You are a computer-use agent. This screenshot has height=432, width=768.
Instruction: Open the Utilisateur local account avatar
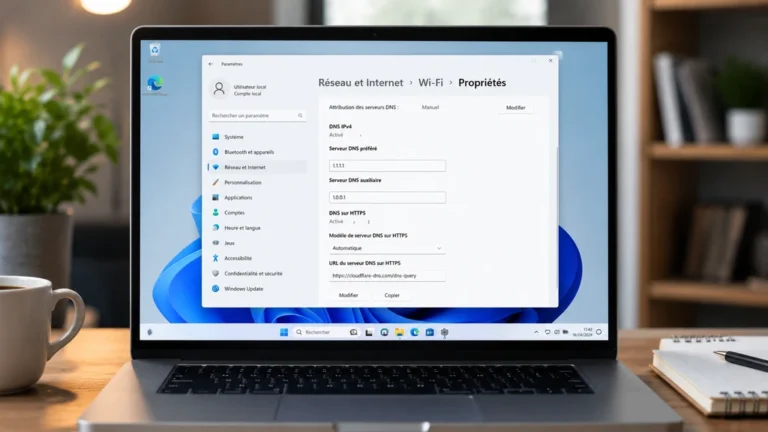pos(219,89)
